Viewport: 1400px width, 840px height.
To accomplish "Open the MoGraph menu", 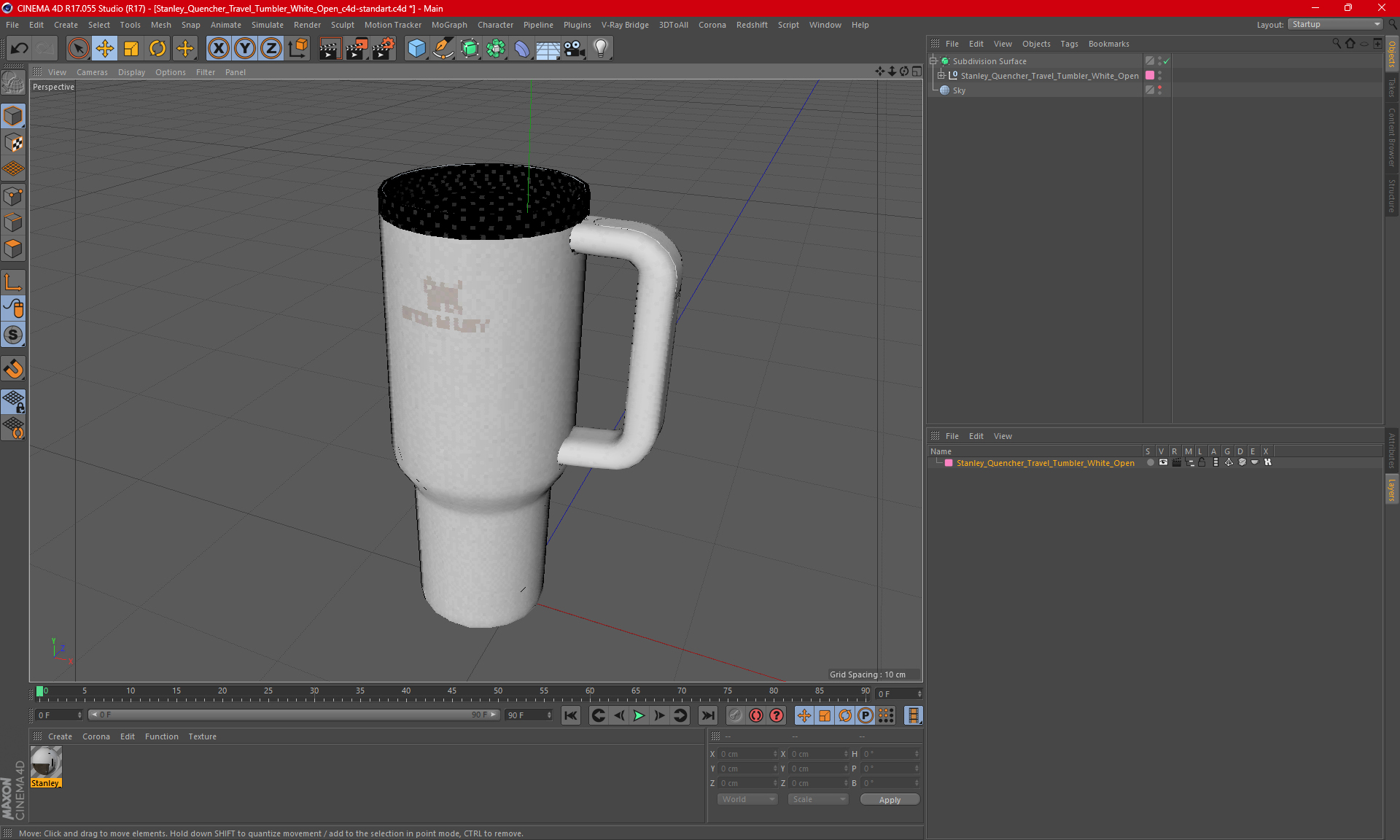I will (x=449, y=25).
